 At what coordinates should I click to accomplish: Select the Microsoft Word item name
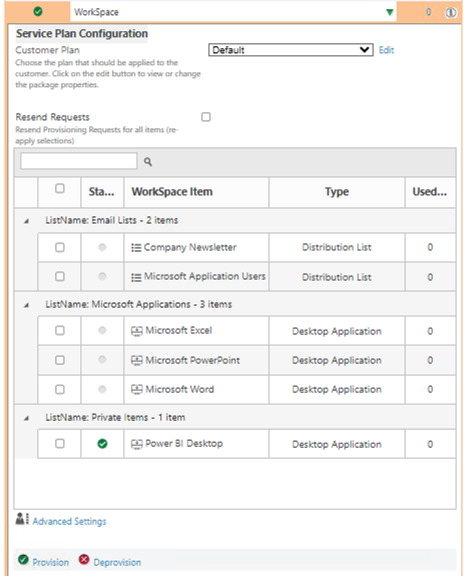pos(180,389)
